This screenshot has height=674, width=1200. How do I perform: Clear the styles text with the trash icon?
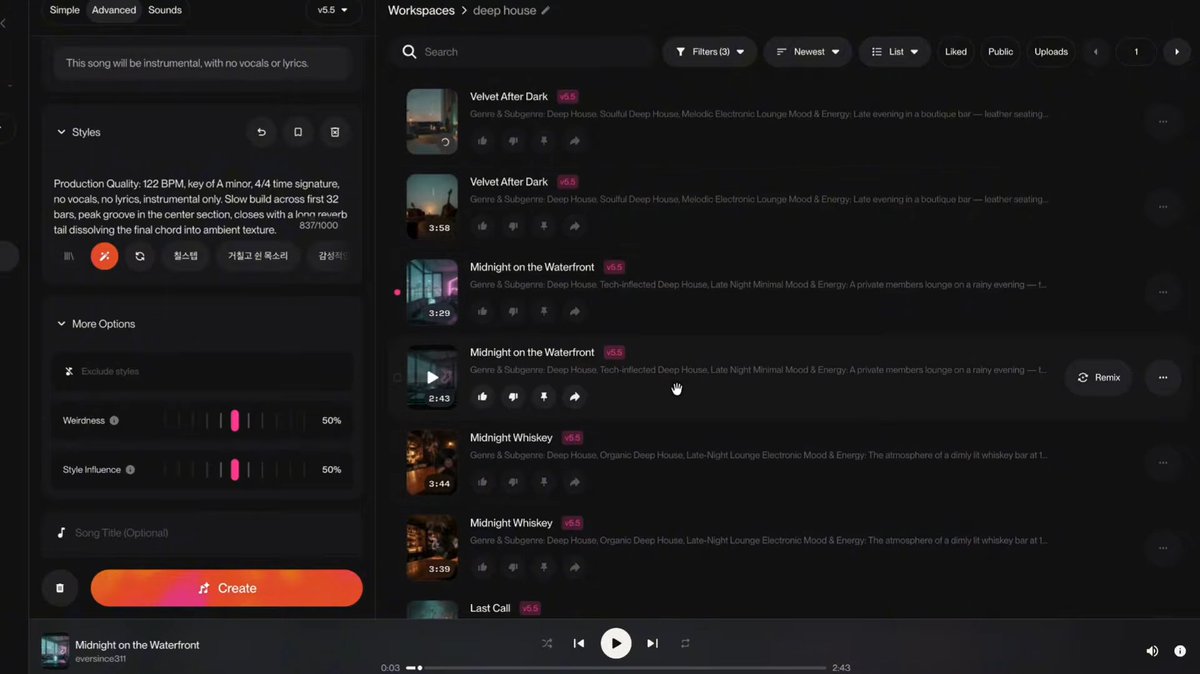point(335,132)
